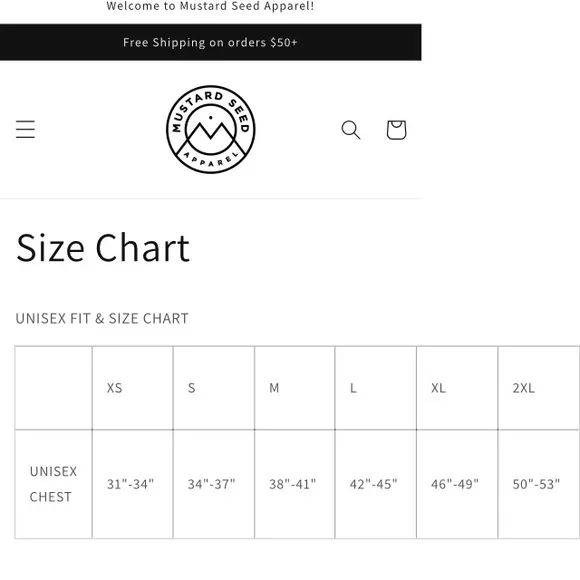Image resolution: width=580 pixels, height=580 pixels.
Task: Click the 34"-37" chest measurement cell
Action: point(213,484)
